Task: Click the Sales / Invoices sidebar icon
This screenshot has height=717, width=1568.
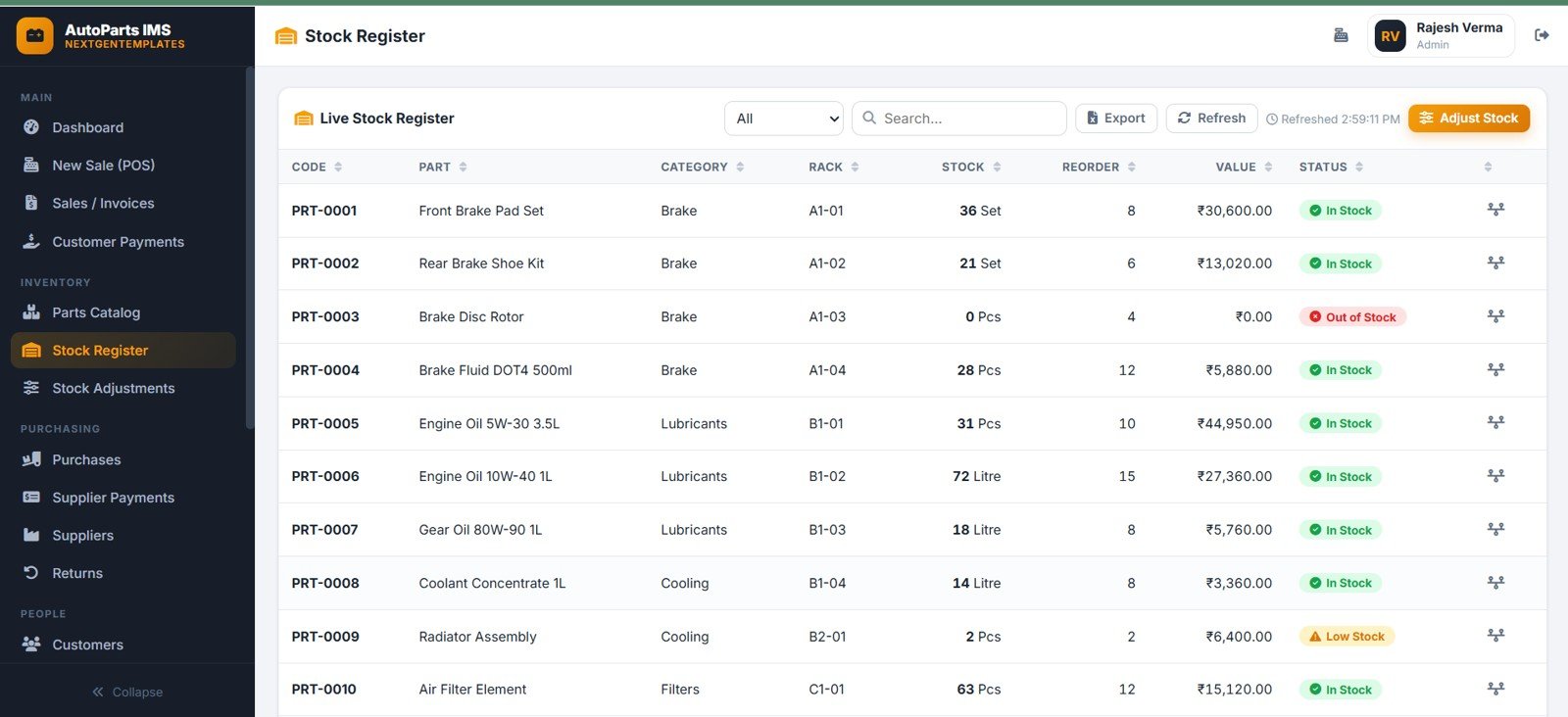Action: pyautogui.click(x=31, y=203)
